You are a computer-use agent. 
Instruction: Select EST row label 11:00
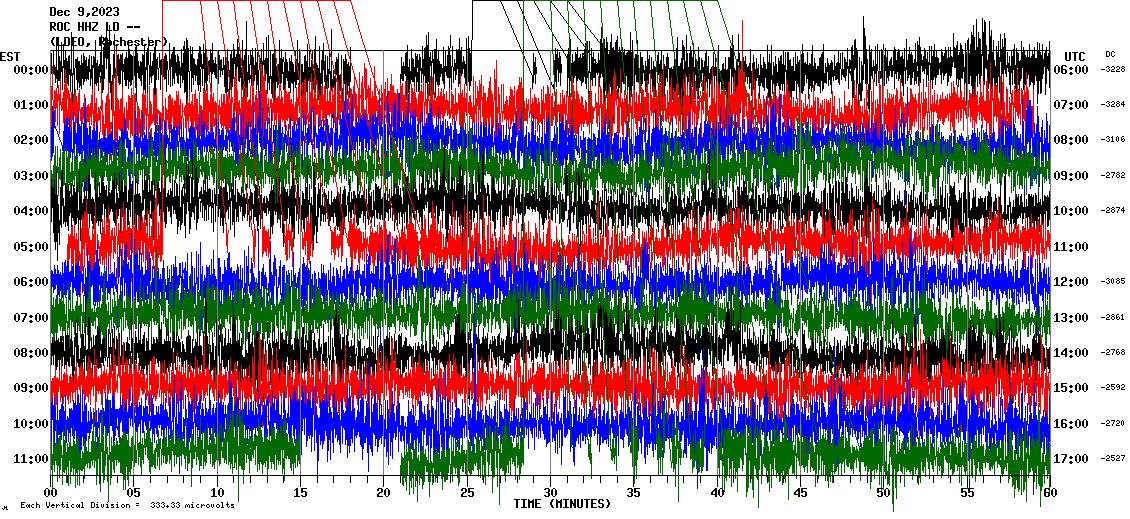30,458
